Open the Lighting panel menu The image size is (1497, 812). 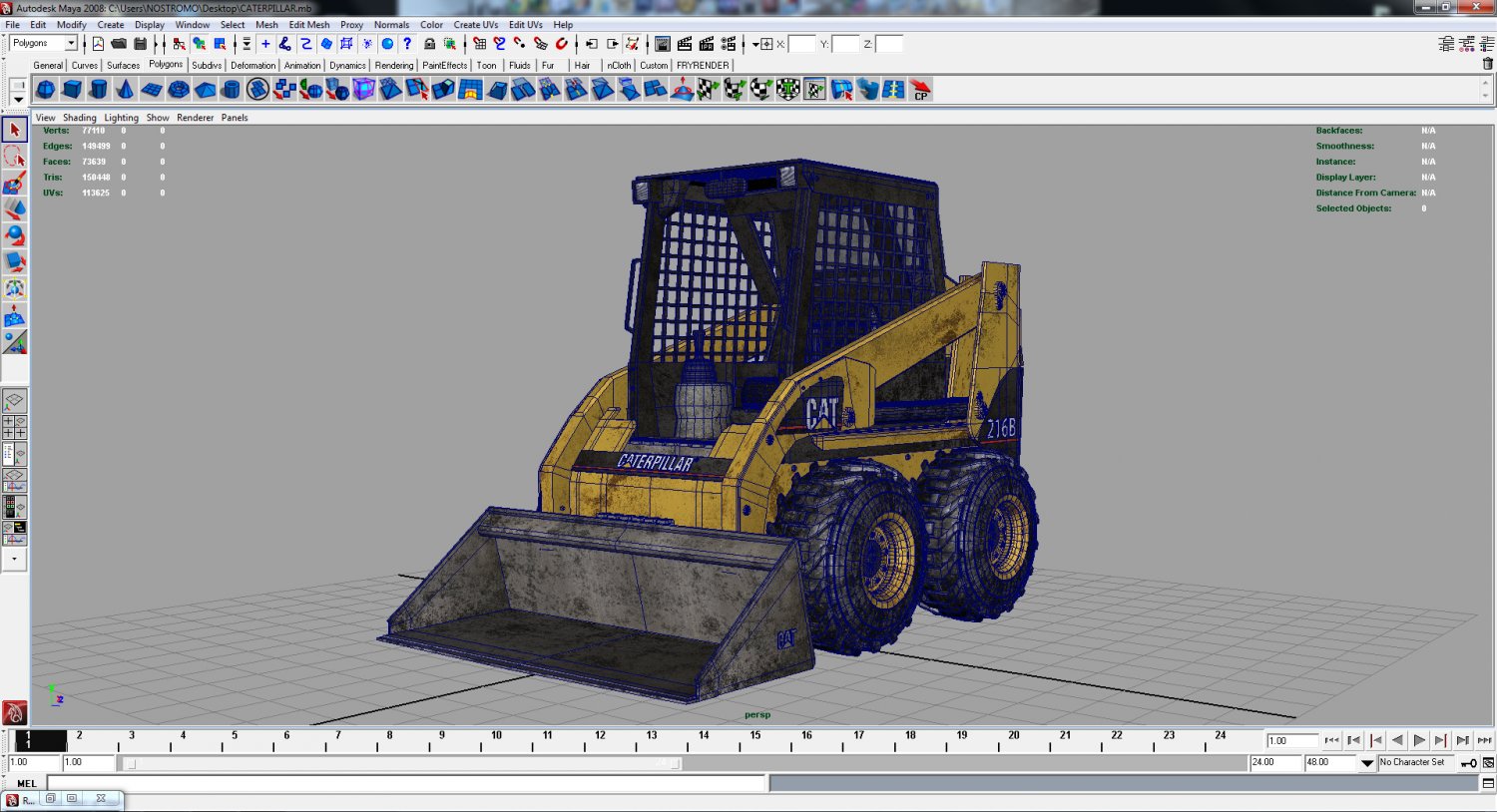click(x=122, y=118)
